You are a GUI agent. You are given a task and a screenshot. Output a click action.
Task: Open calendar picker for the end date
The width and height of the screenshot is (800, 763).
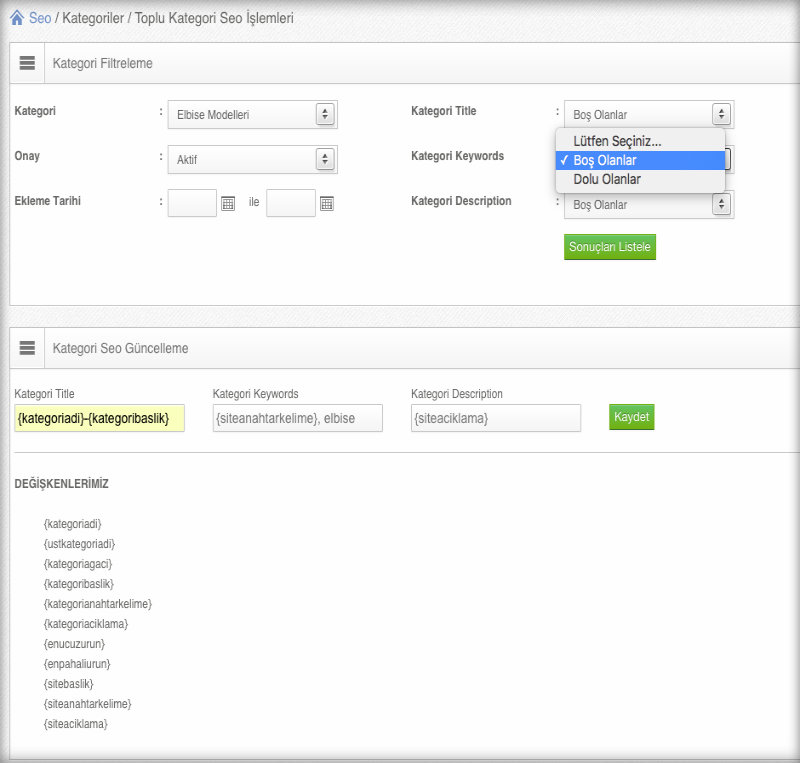pos(326,203)
